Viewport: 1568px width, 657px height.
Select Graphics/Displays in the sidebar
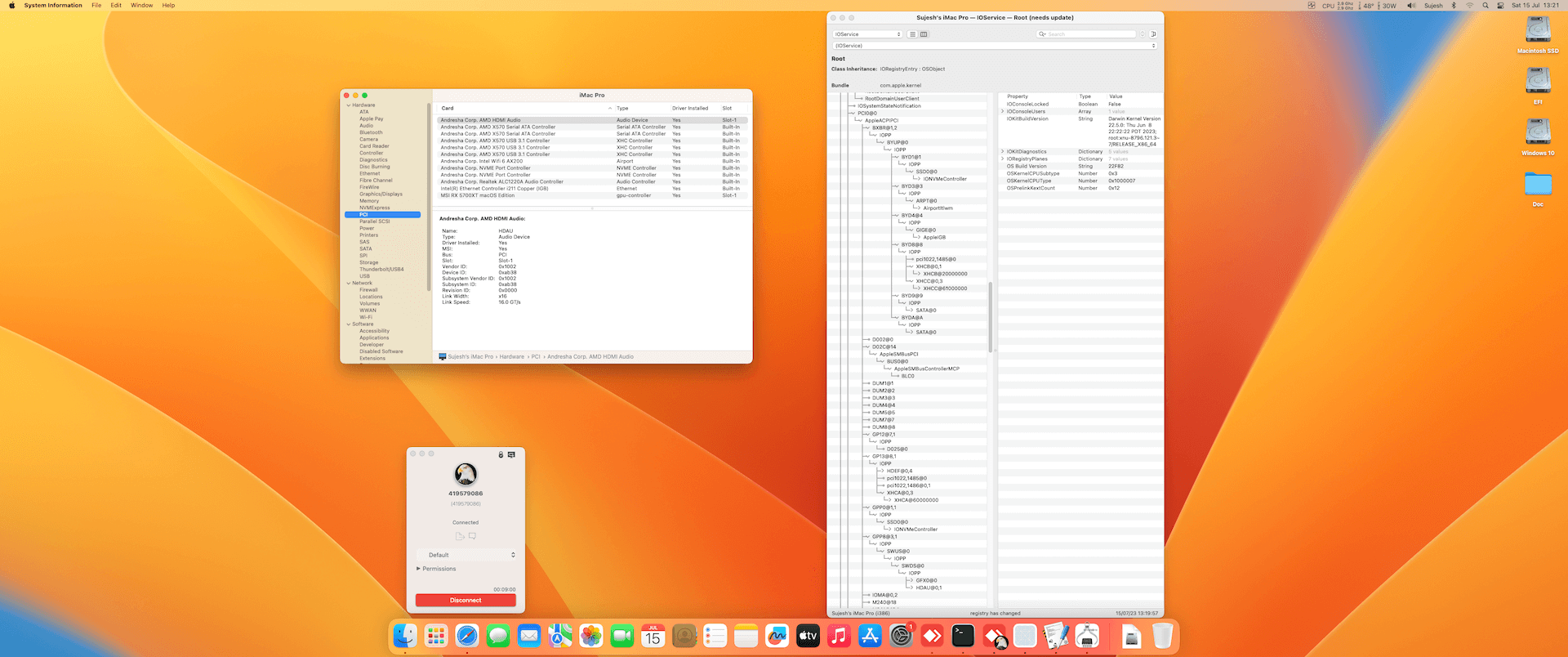coord(381,194)
